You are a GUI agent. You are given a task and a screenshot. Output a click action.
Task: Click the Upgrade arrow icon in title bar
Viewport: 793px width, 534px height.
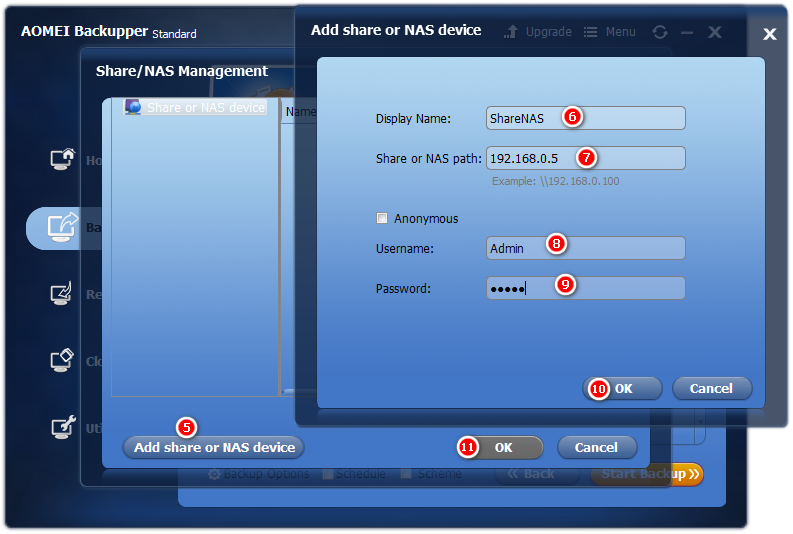pos(511,32)
